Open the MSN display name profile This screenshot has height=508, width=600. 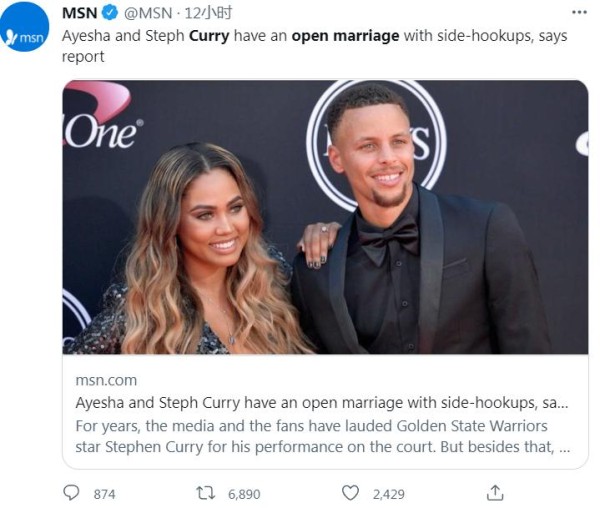[x=79, y=13]
